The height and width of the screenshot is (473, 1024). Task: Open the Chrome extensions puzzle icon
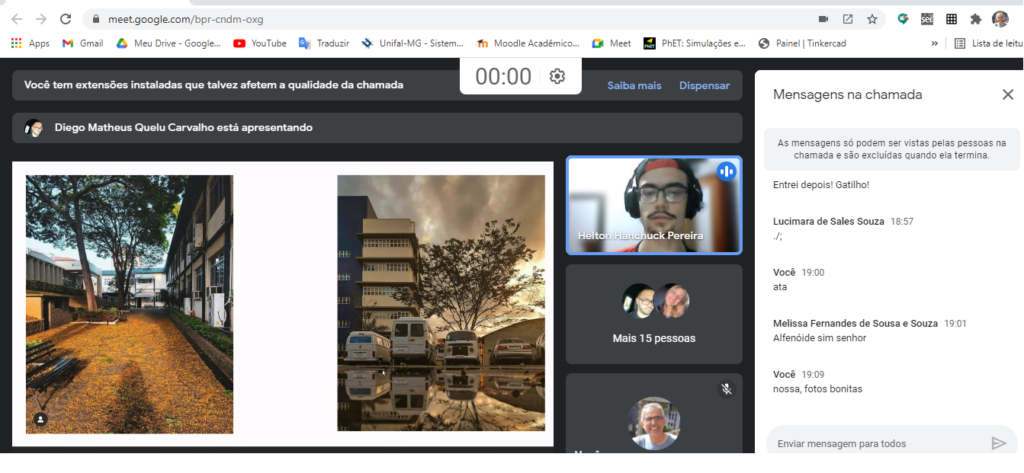pyautogui.click(x=975, y=19)
